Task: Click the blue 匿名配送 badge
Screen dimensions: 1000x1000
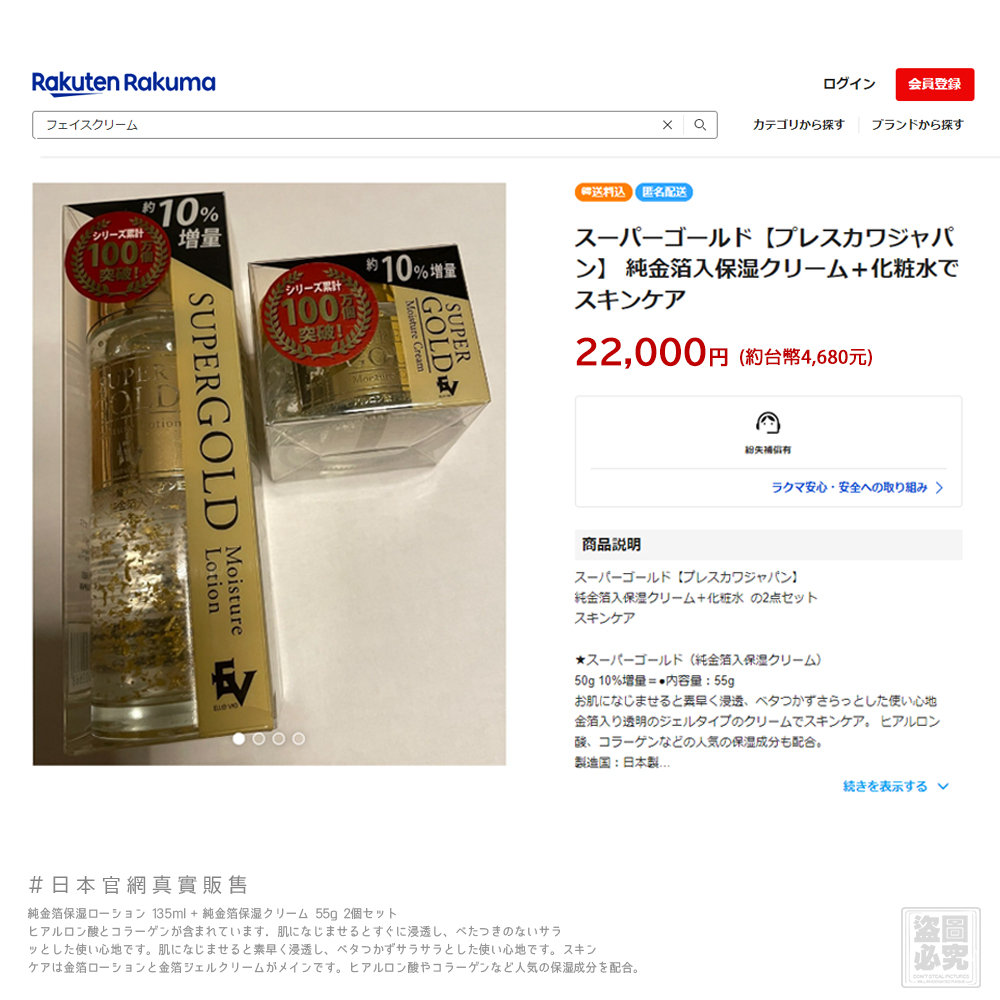Action: 664,192
